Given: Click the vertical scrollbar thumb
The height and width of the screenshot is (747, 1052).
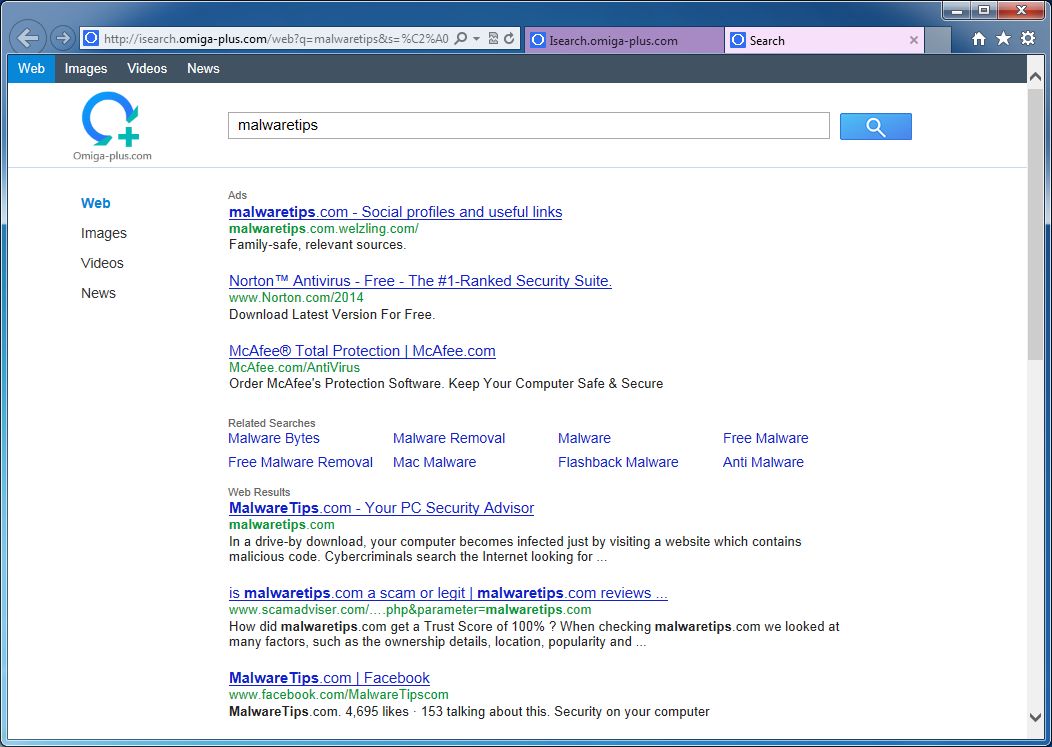Looking at the screenshot, I should point(1035,223).
